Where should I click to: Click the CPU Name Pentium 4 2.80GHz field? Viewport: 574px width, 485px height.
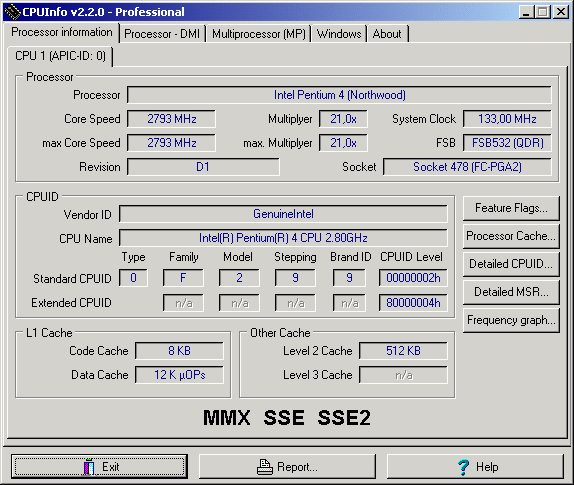[x=283, y=238]
